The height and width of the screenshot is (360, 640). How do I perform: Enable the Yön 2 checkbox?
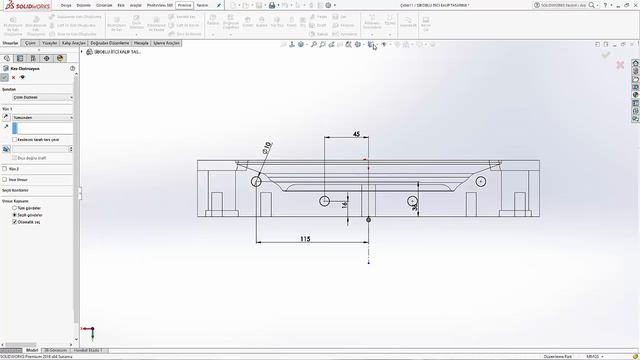coord(4,169)
